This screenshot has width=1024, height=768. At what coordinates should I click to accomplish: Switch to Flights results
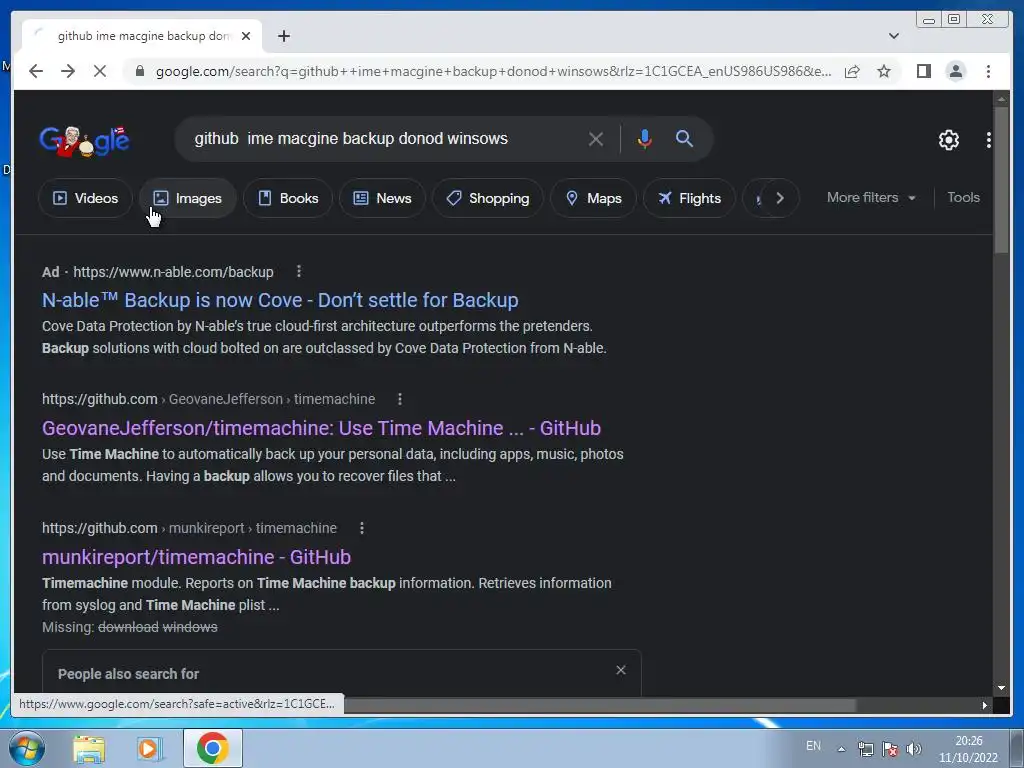pos(690,198)
